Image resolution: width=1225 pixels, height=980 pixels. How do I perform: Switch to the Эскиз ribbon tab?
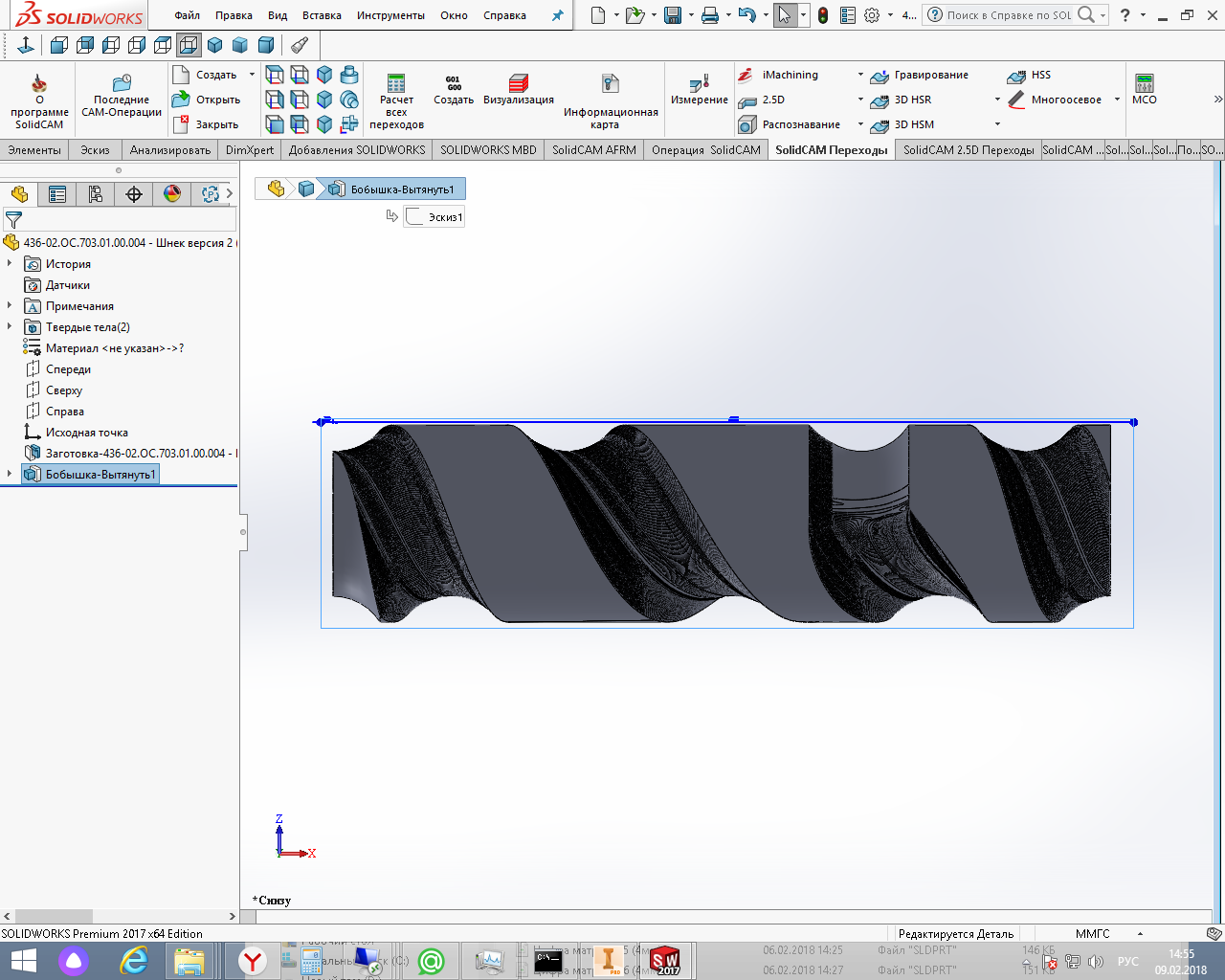click(x=95, y=150)
